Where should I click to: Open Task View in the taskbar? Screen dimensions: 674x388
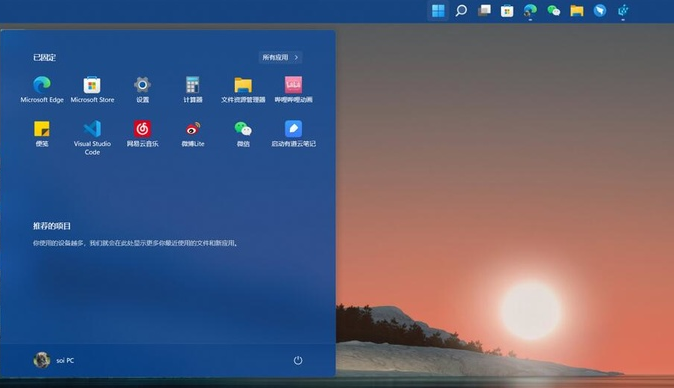click(x=484, y=10)
